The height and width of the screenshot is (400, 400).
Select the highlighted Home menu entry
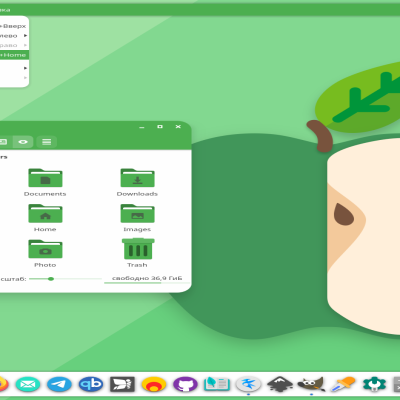point(14,55)
